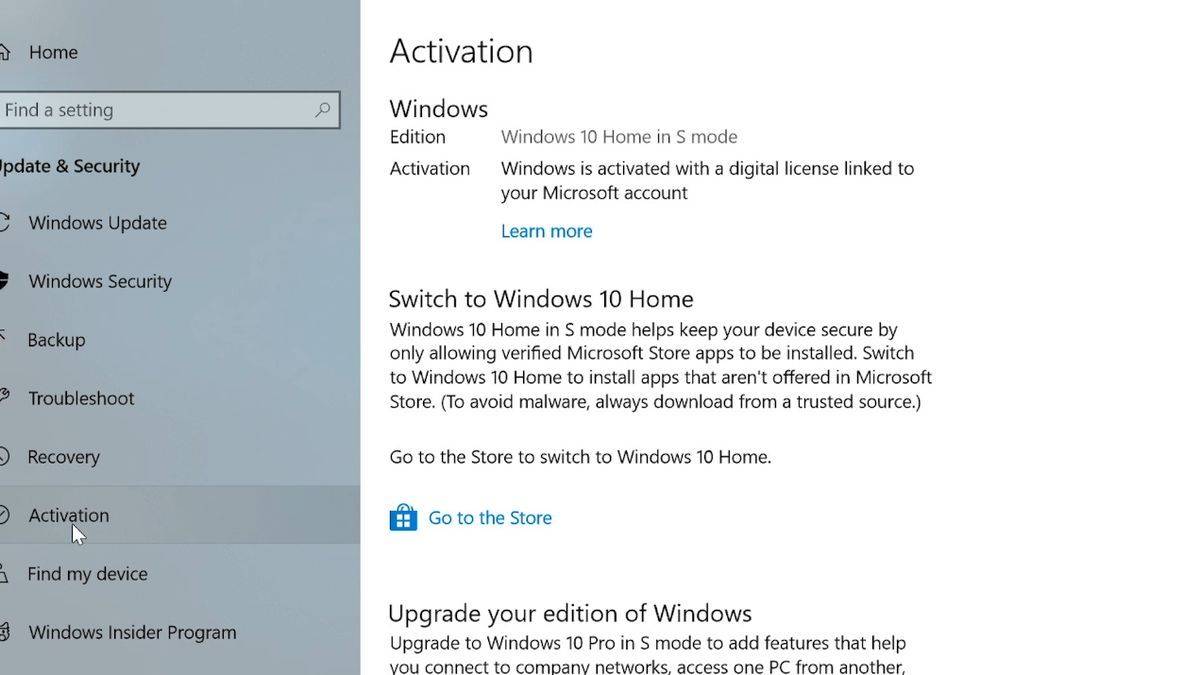Open Windows Update settings

coord(97,222)
